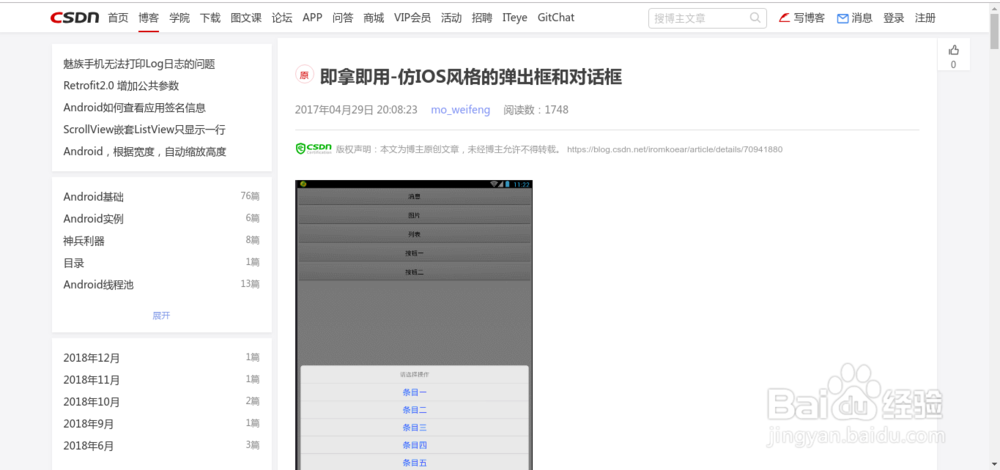1000x470 pixels.
Task: Click the article title 即拿即用-仿IOS风格的弹出框和对话框
Action: tap(471, 77)
